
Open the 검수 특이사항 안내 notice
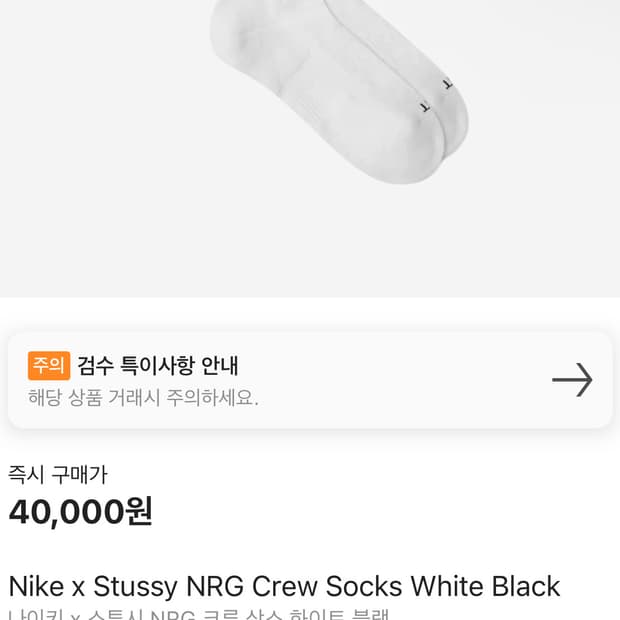[x=158, y=365]
